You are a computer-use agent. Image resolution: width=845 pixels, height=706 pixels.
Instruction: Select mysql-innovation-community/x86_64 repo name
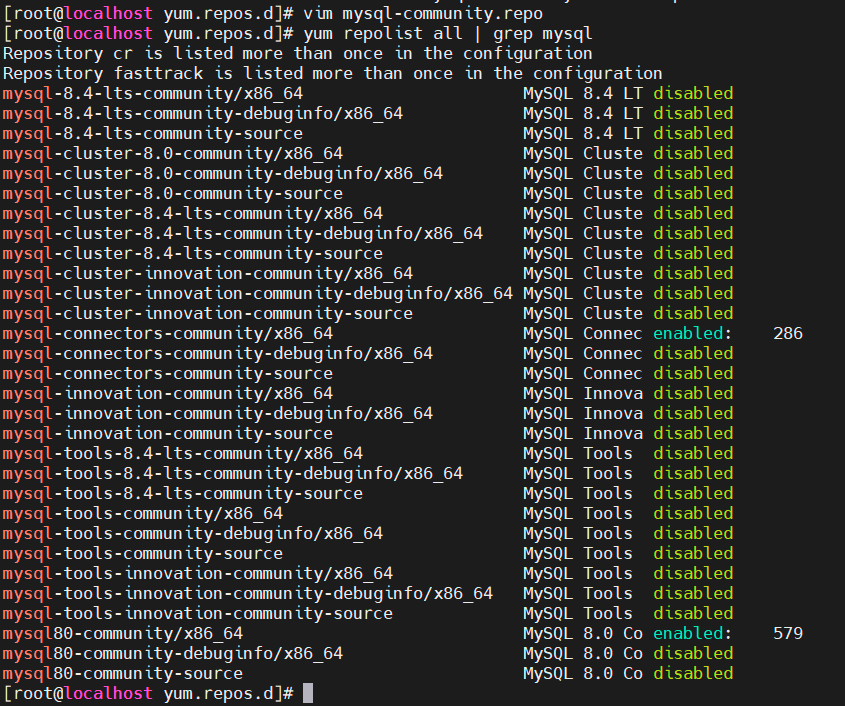coord(168,393)
